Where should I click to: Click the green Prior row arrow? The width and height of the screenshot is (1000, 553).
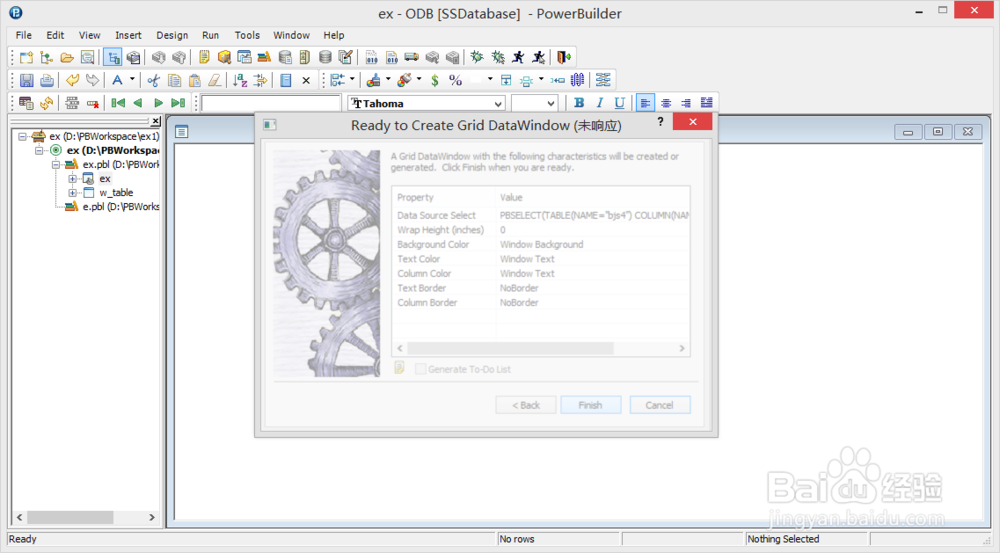pos(138,103)
